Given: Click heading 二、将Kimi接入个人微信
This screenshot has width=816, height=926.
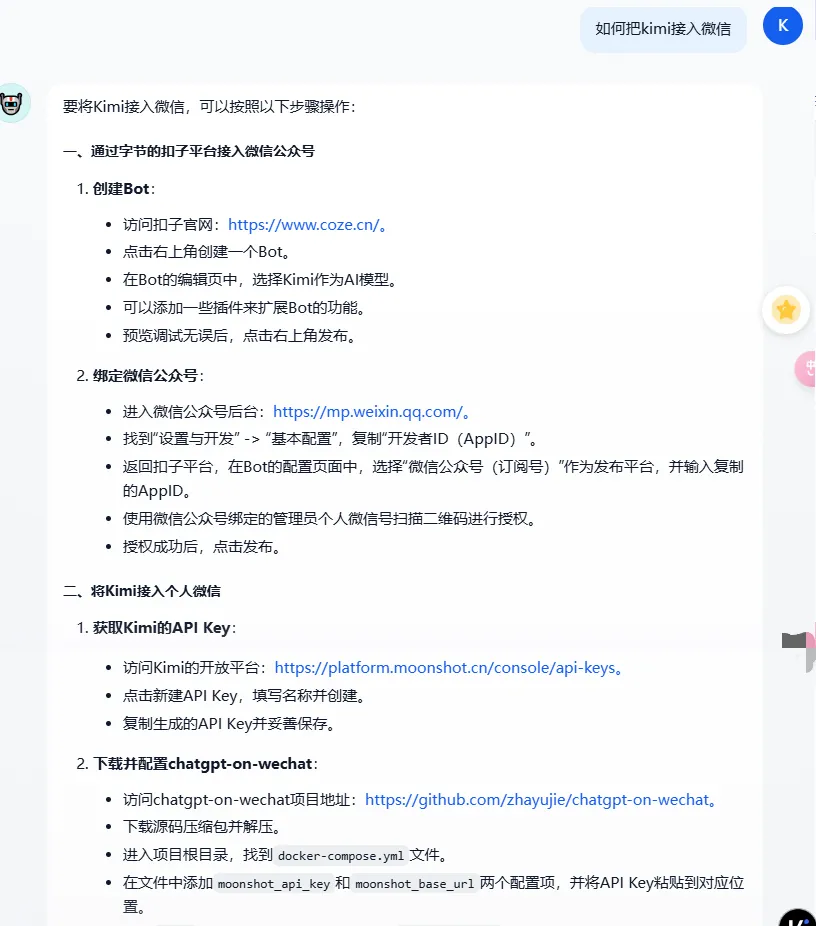Looking at the screenshot, I should pyautogui.click(x=142, y=591).
